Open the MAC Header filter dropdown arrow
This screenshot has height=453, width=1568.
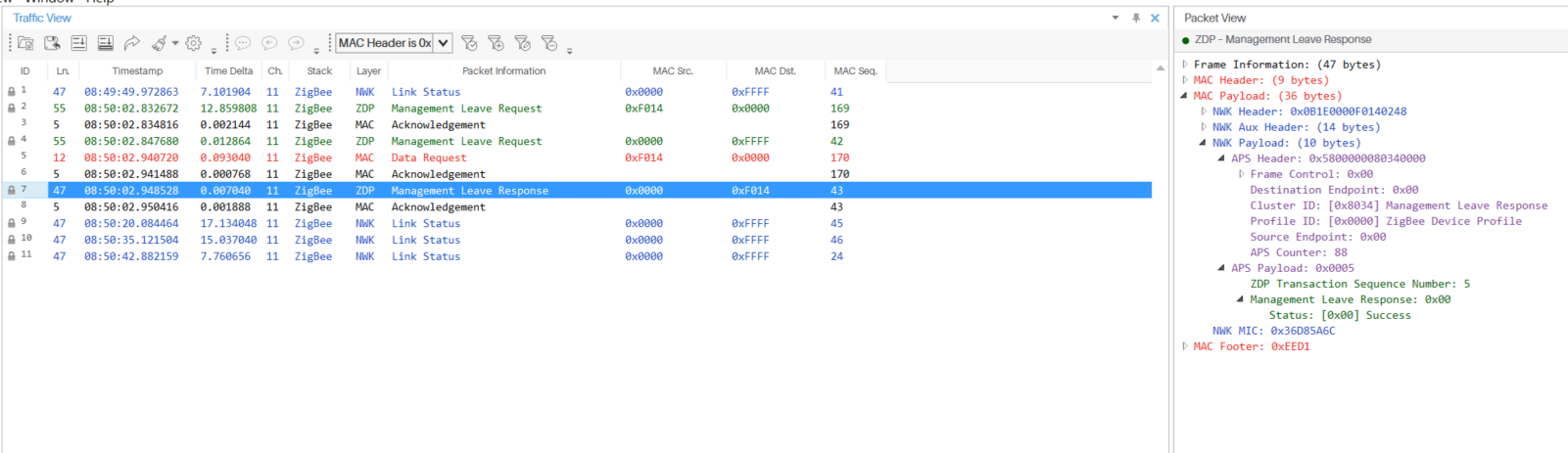pyautogui.click(x=443, y=43)
